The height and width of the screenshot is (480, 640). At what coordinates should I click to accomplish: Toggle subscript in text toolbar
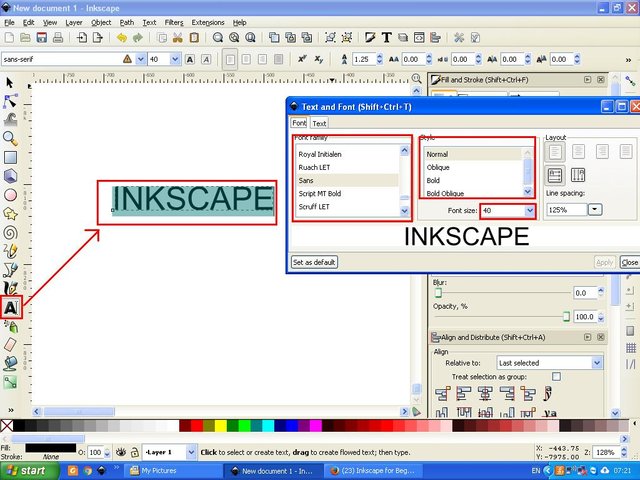319,60
